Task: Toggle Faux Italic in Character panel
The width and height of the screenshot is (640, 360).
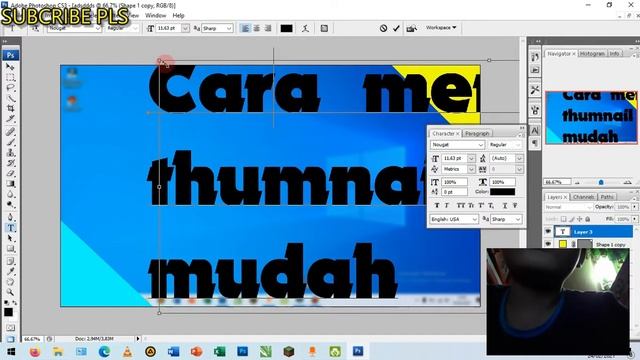Action: (x=447, y=205)
